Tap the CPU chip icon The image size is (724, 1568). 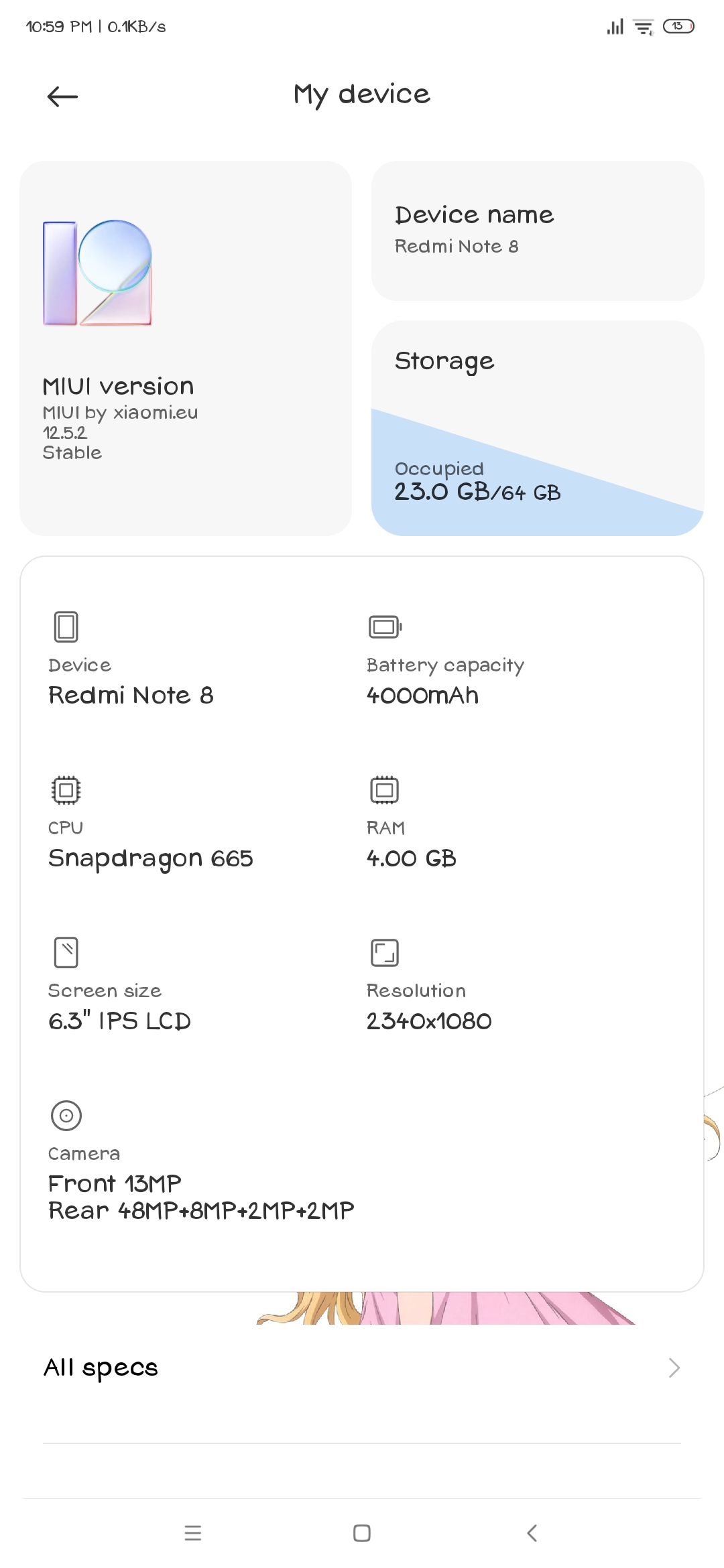point(66,789)
